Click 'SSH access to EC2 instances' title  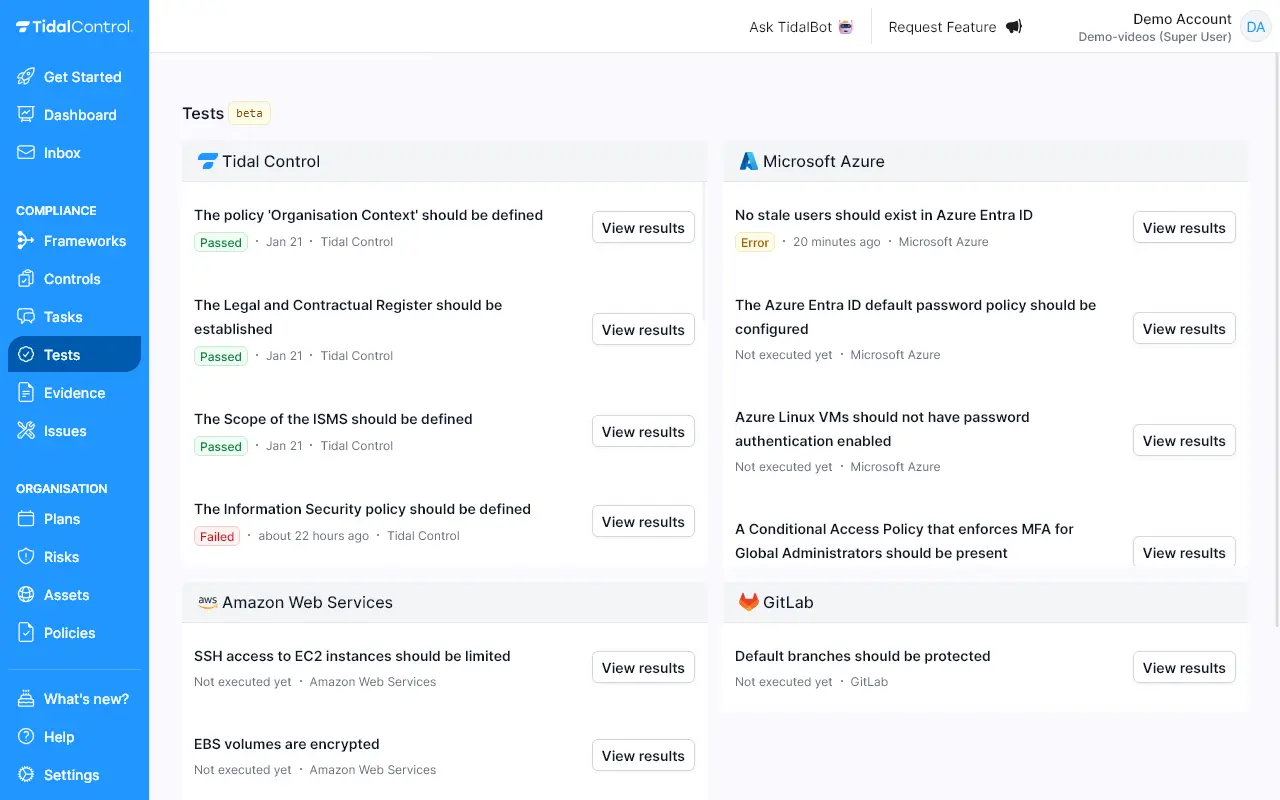point(352,656)
